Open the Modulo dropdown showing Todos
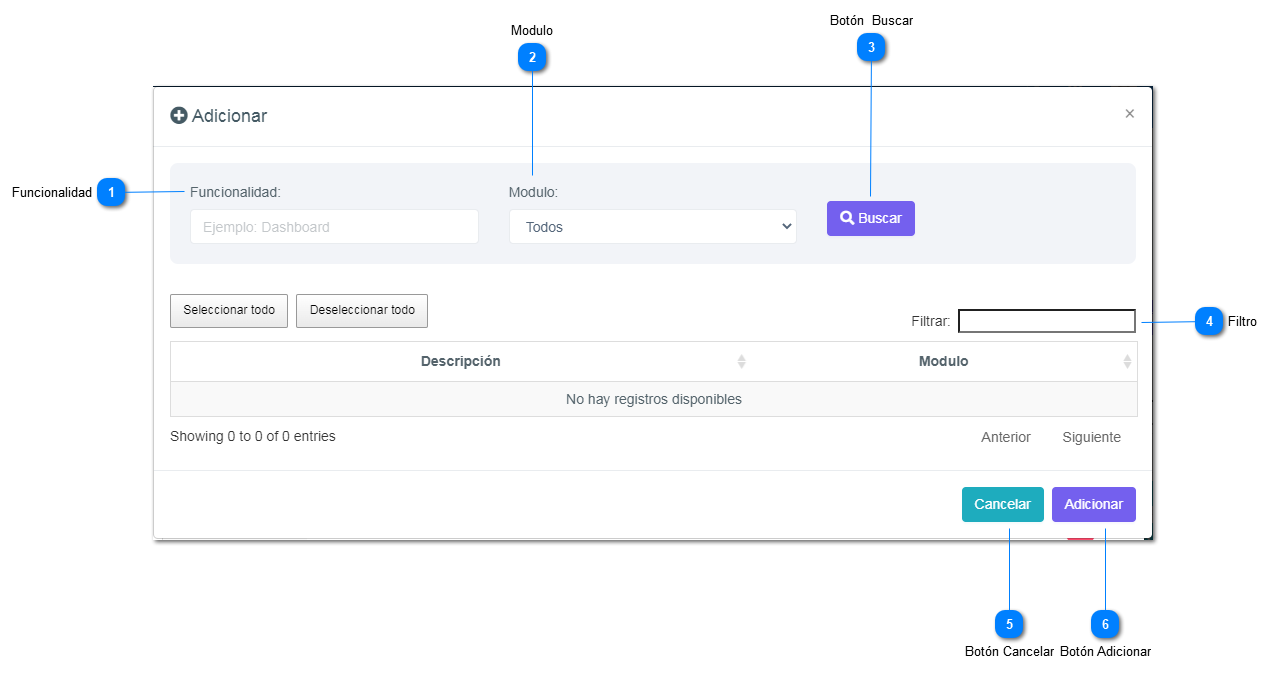The height and width of the screenshot is (675, 1273). [652, 227]
